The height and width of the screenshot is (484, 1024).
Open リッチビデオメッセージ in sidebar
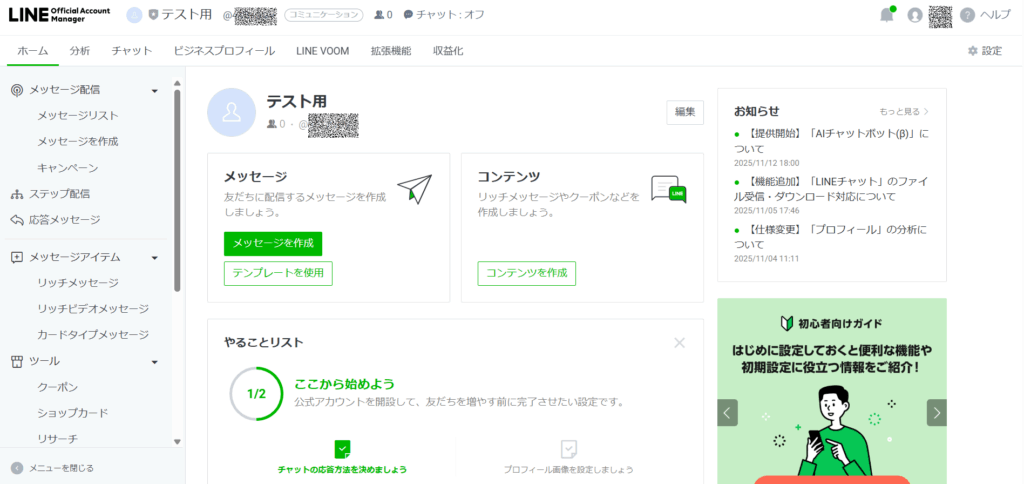(93, 308)
